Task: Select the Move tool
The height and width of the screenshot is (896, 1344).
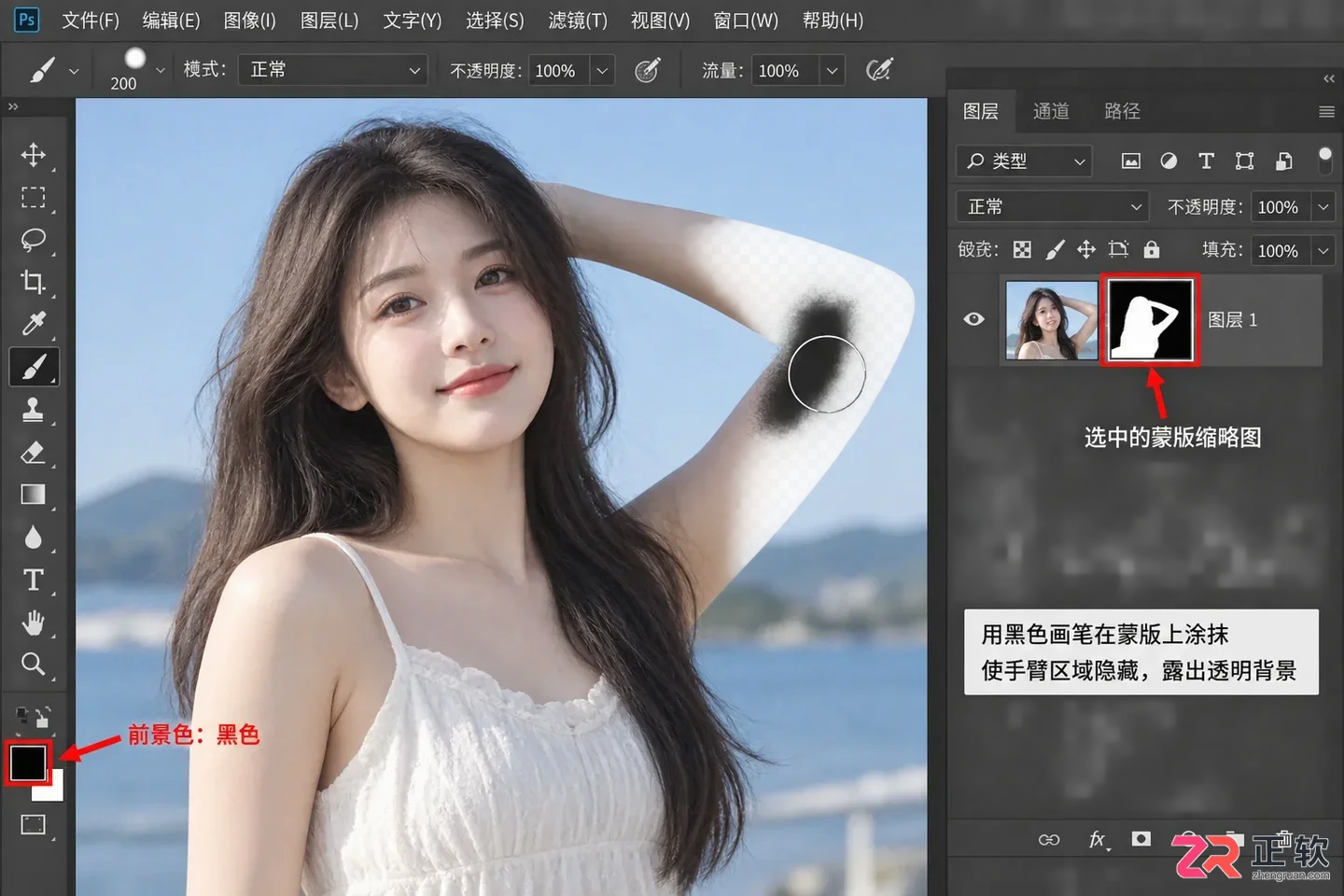Action: click(34, 154)
